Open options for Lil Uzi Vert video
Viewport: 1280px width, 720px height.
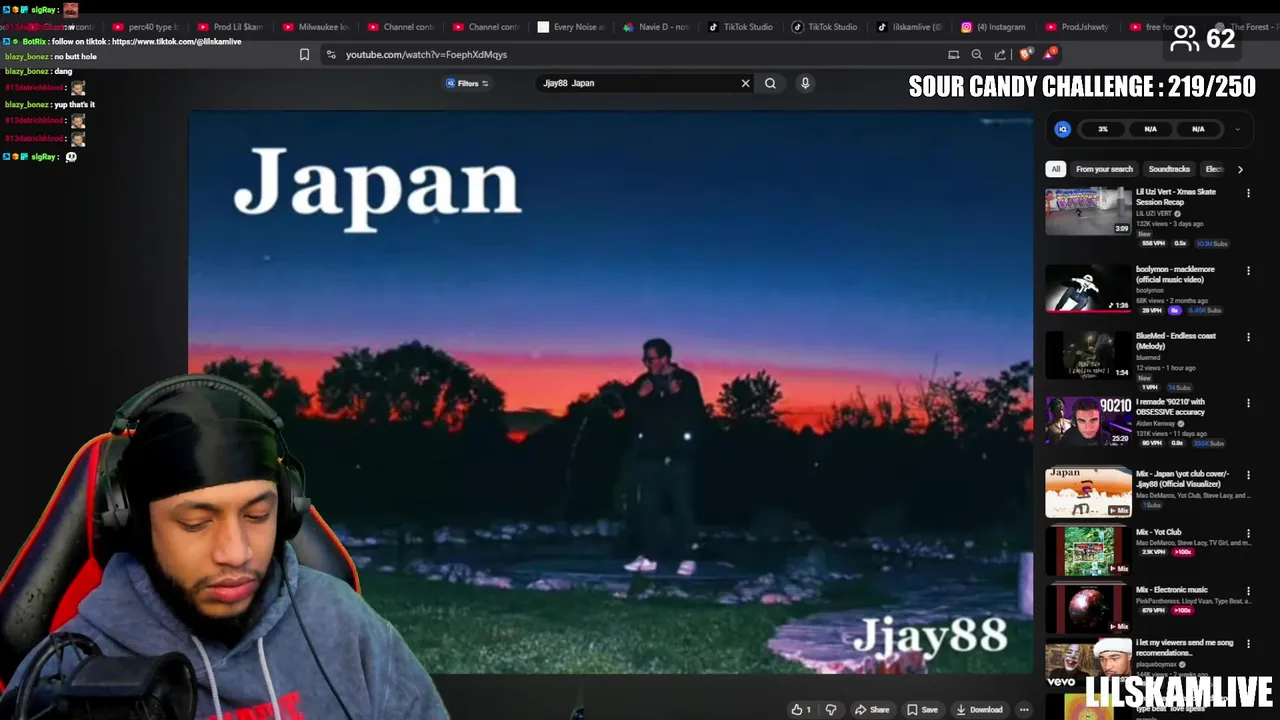(x=1248, y=193)
